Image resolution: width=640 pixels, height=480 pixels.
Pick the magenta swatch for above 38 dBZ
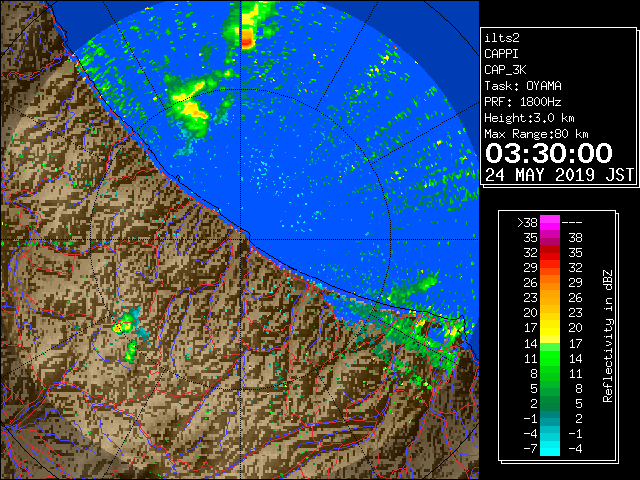550,222
